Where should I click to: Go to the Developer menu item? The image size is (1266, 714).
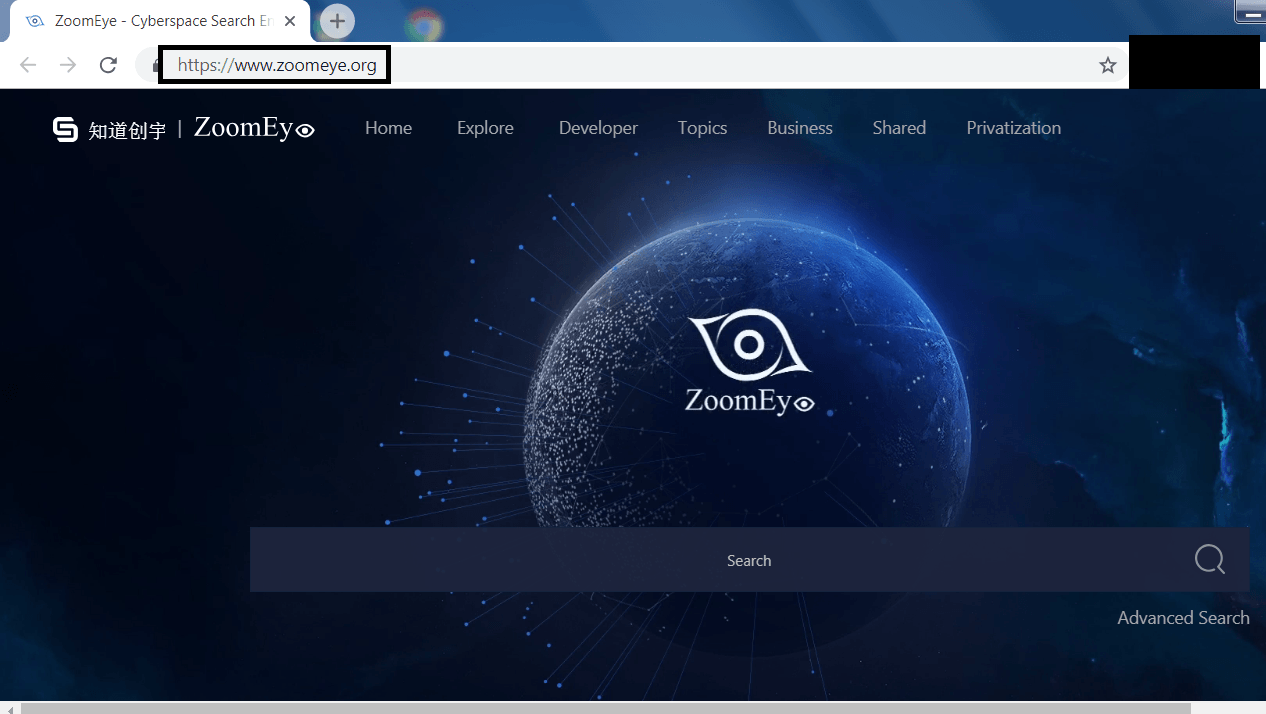(598, 128)
